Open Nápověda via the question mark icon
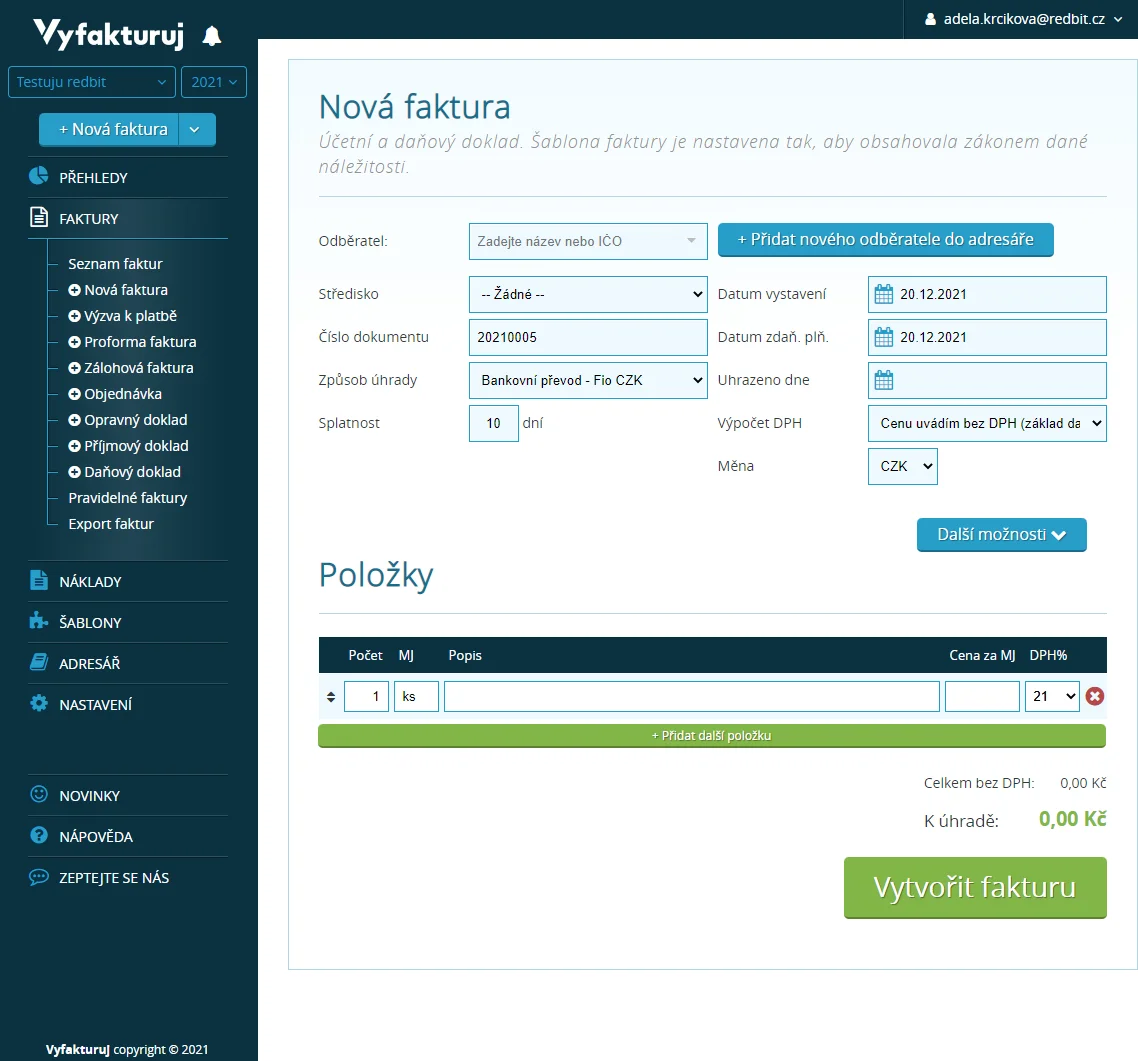This screenshot has height=1061, width=1138. (39, 836)
